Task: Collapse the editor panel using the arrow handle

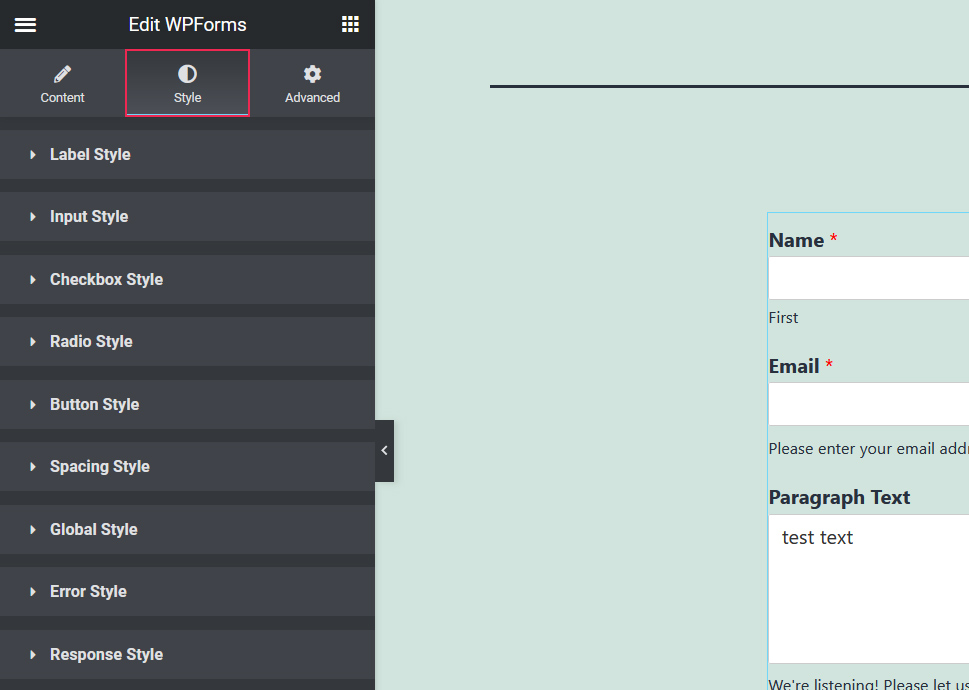Action: [384, 450]
